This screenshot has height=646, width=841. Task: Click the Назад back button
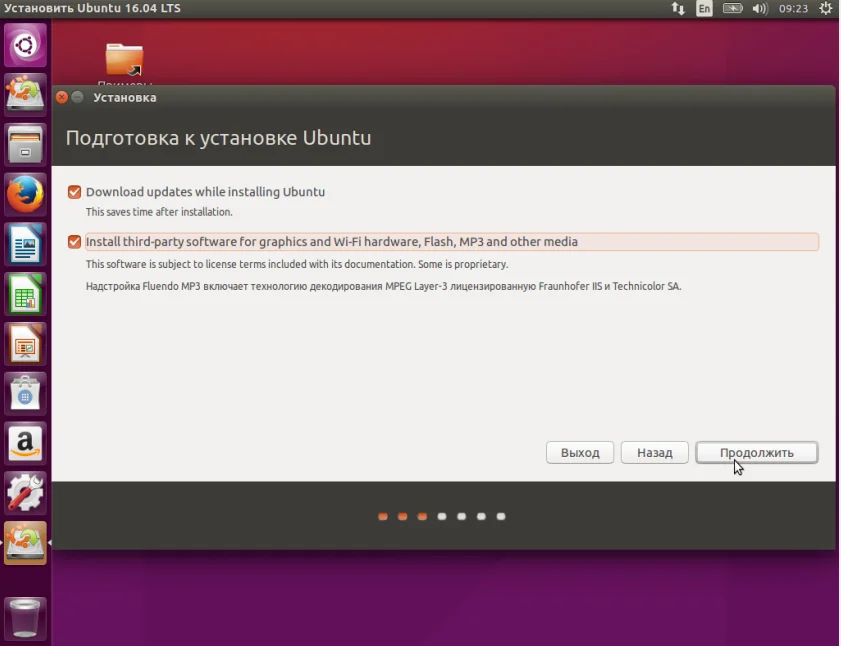[654, 453]
